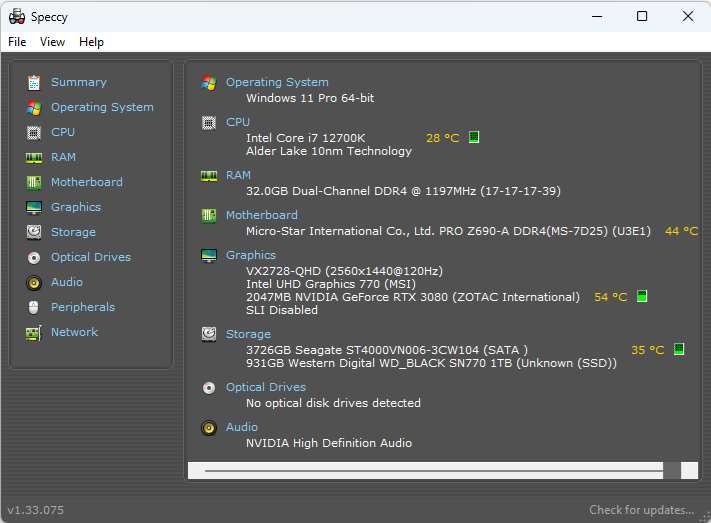Click the Storage hard drive icon in sidebar
The image size is (711, 523).
tap(34, 232)
